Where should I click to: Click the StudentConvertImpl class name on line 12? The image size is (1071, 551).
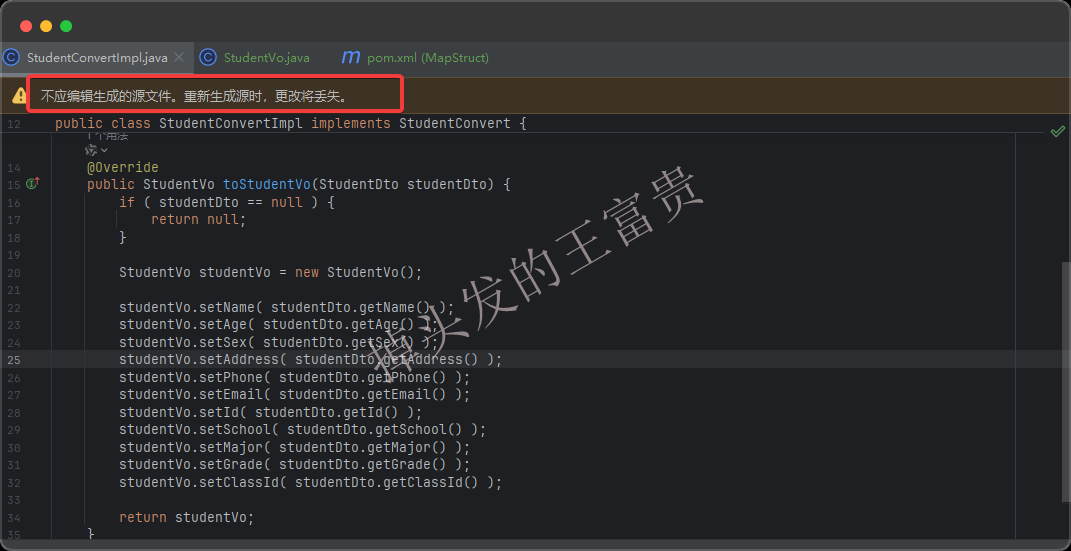click(232, 124)
